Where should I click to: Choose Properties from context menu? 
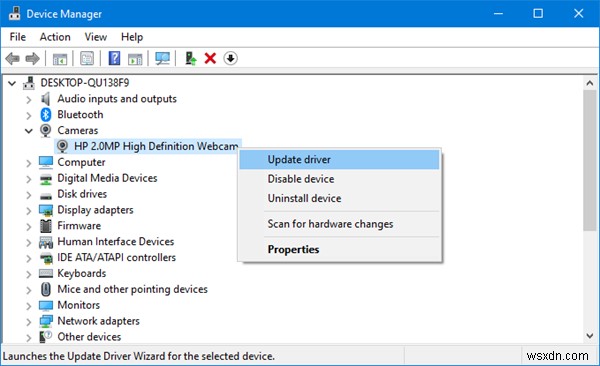tap(339, 250)
